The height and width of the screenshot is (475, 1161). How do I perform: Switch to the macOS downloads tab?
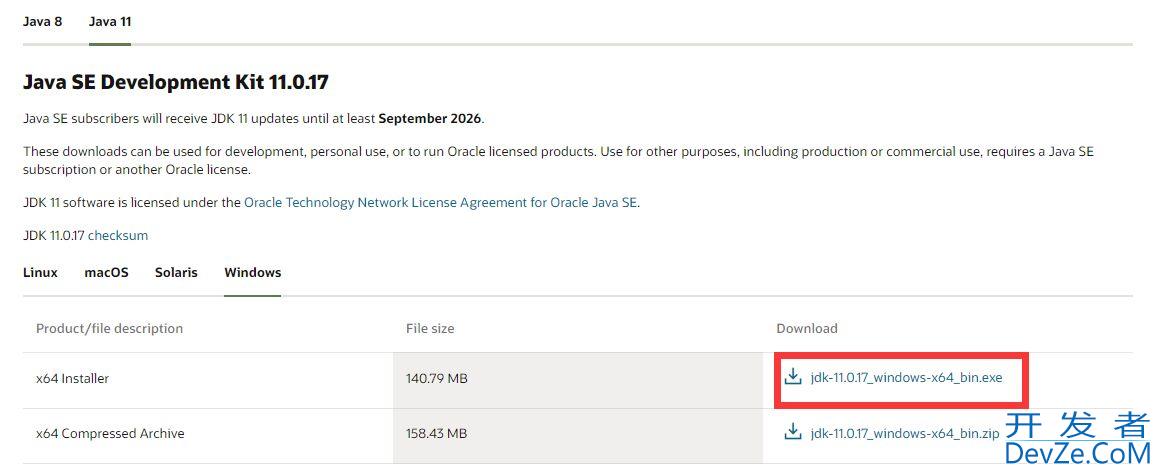pyautogui.click(x=107, y=272)
